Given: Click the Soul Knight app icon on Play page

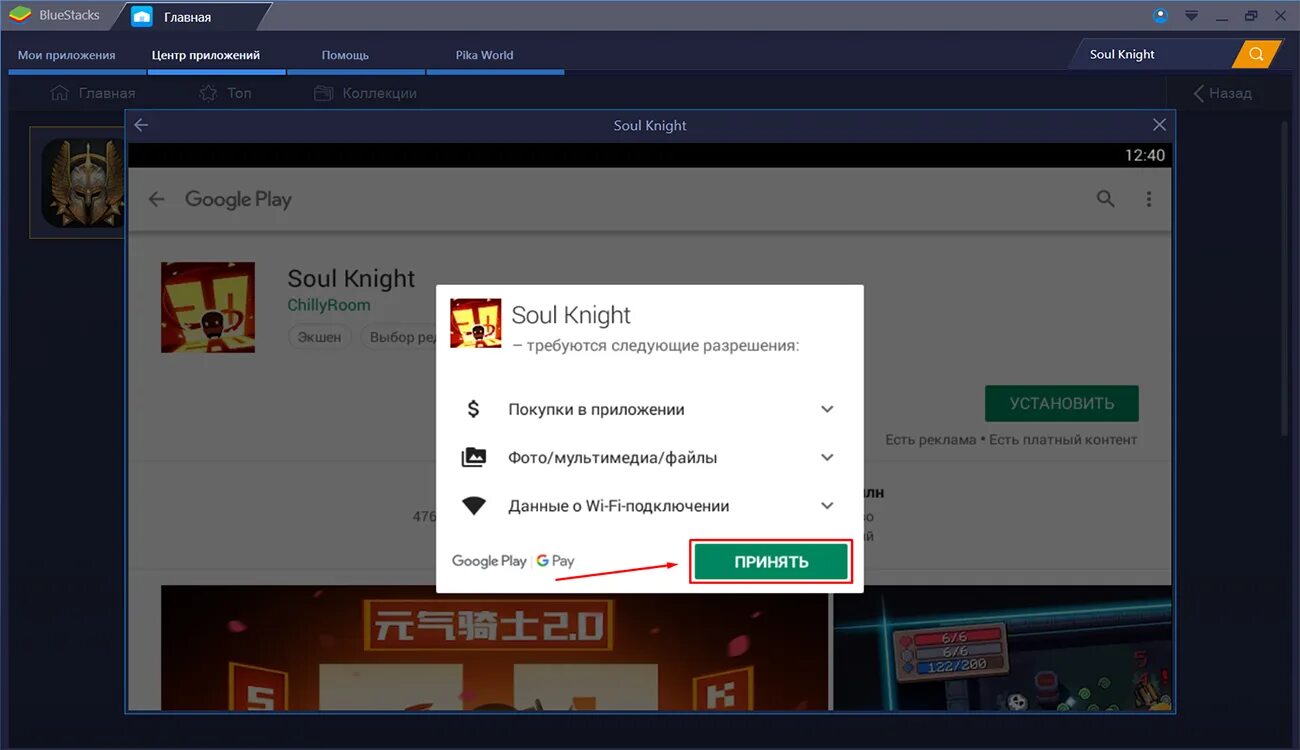Looking at the screenshot, I should click(x=208, y=307).
